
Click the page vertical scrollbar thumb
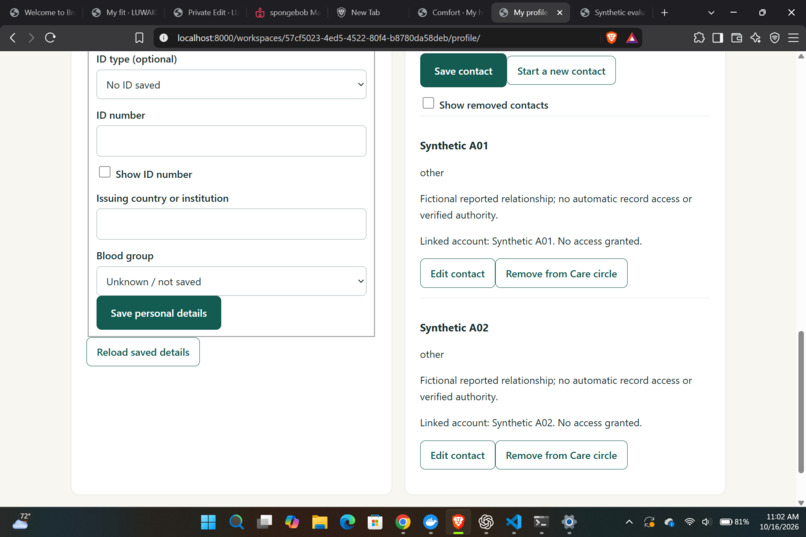coord(800,402)
